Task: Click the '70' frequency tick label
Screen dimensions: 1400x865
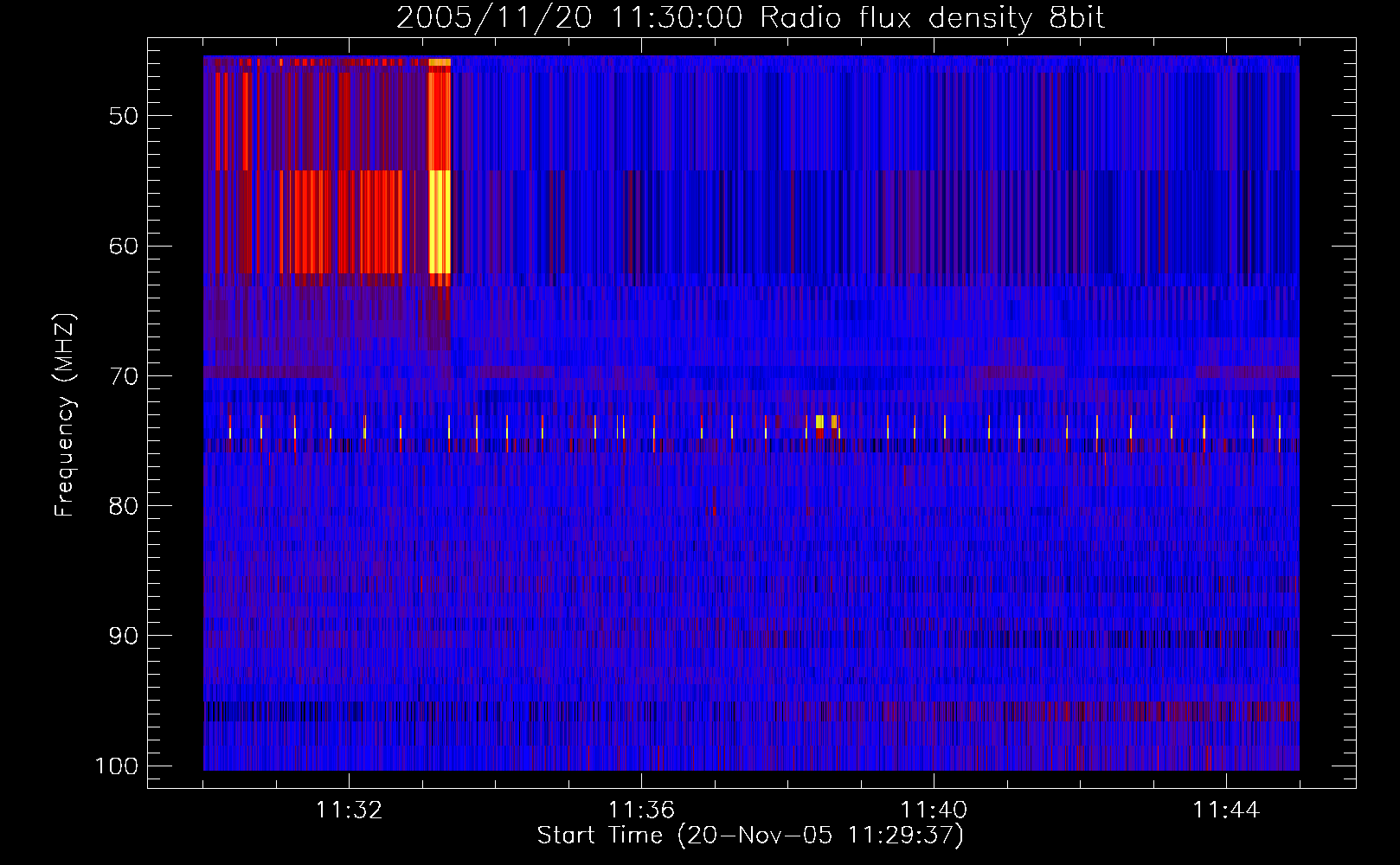Action: point(124,376)
